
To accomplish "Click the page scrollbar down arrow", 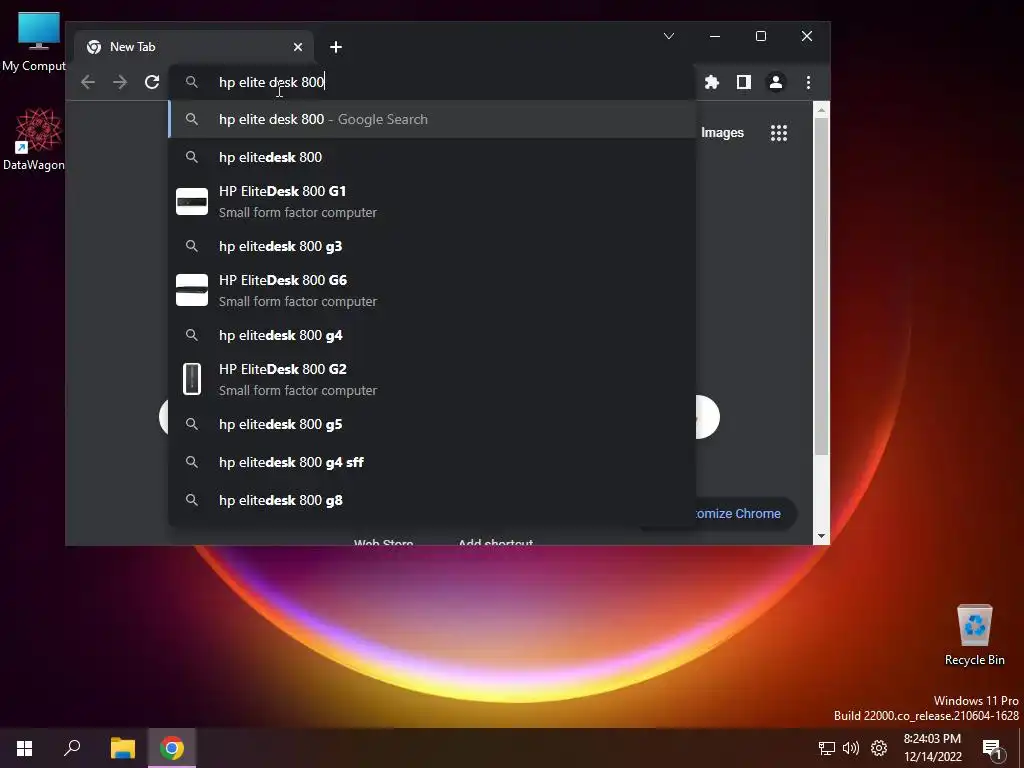I will (x=822, y=536).
